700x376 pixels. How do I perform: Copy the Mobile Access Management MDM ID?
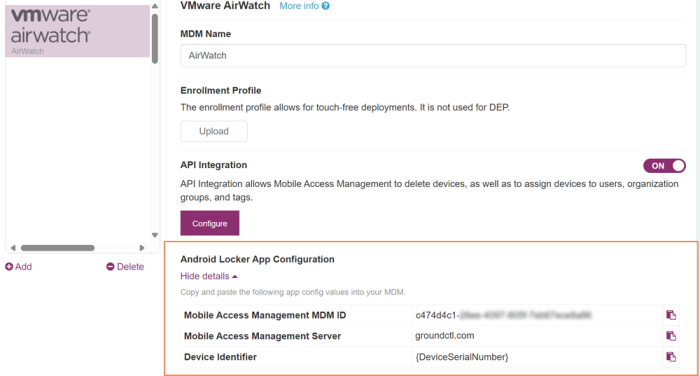(671, 315)
